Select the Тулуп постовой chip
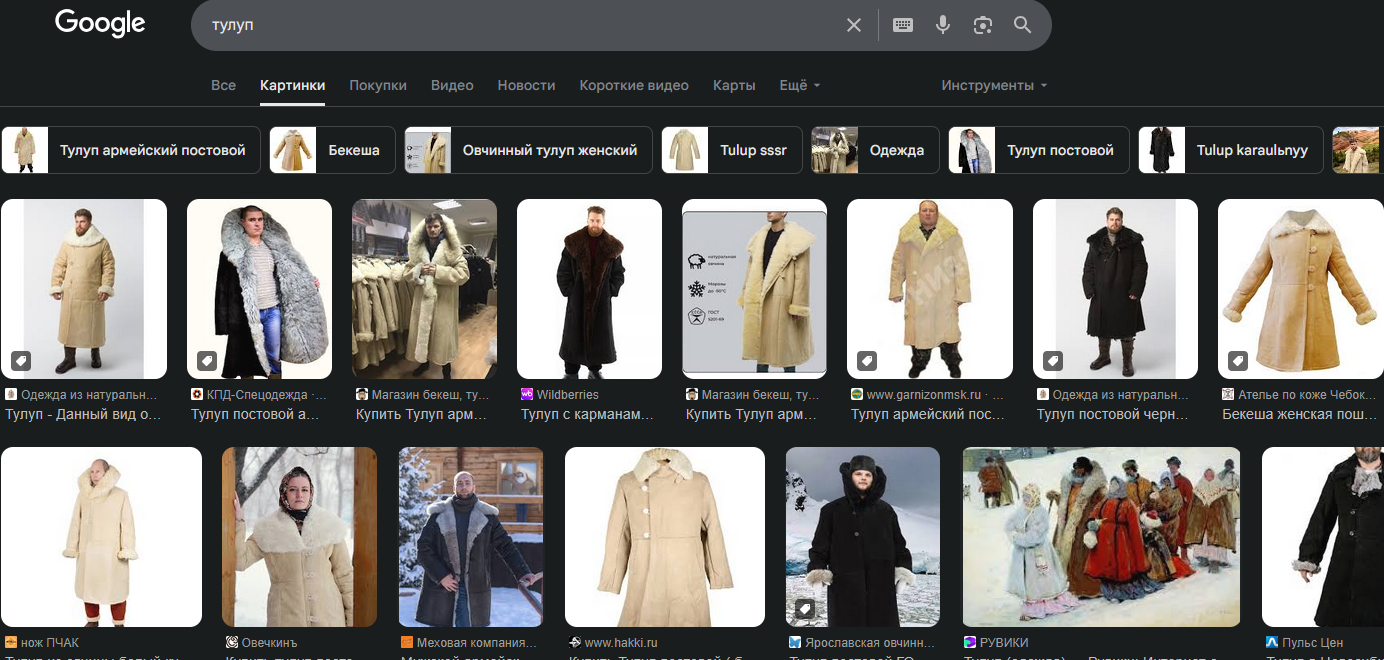This screenshot has height=660, width=1384. 1039,150
